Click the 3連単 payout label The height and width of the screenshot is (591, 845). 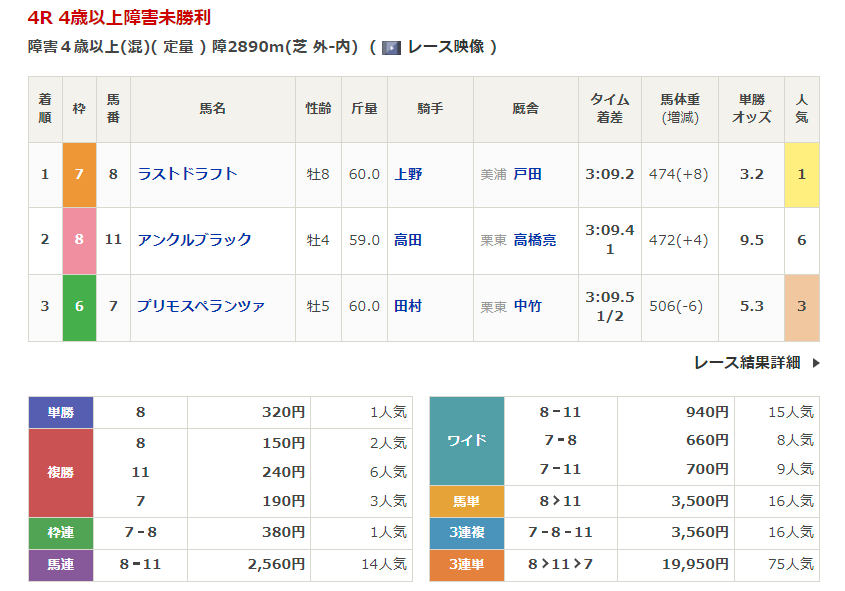coord(467,565)
